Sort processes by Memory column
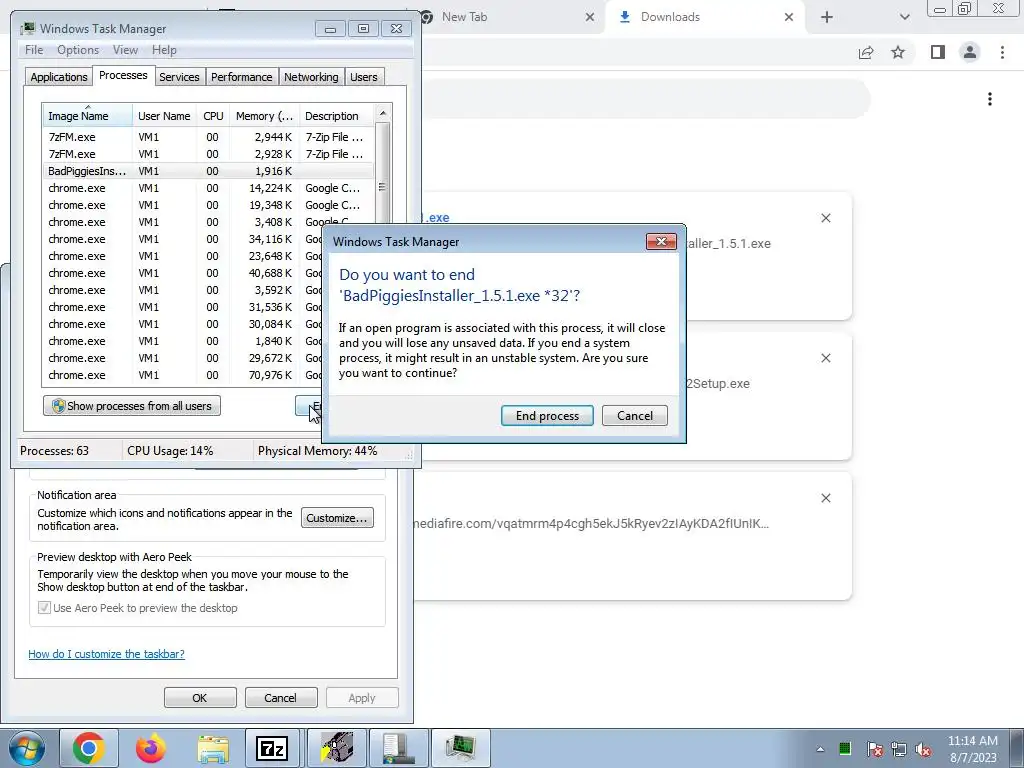 (264, 116)
